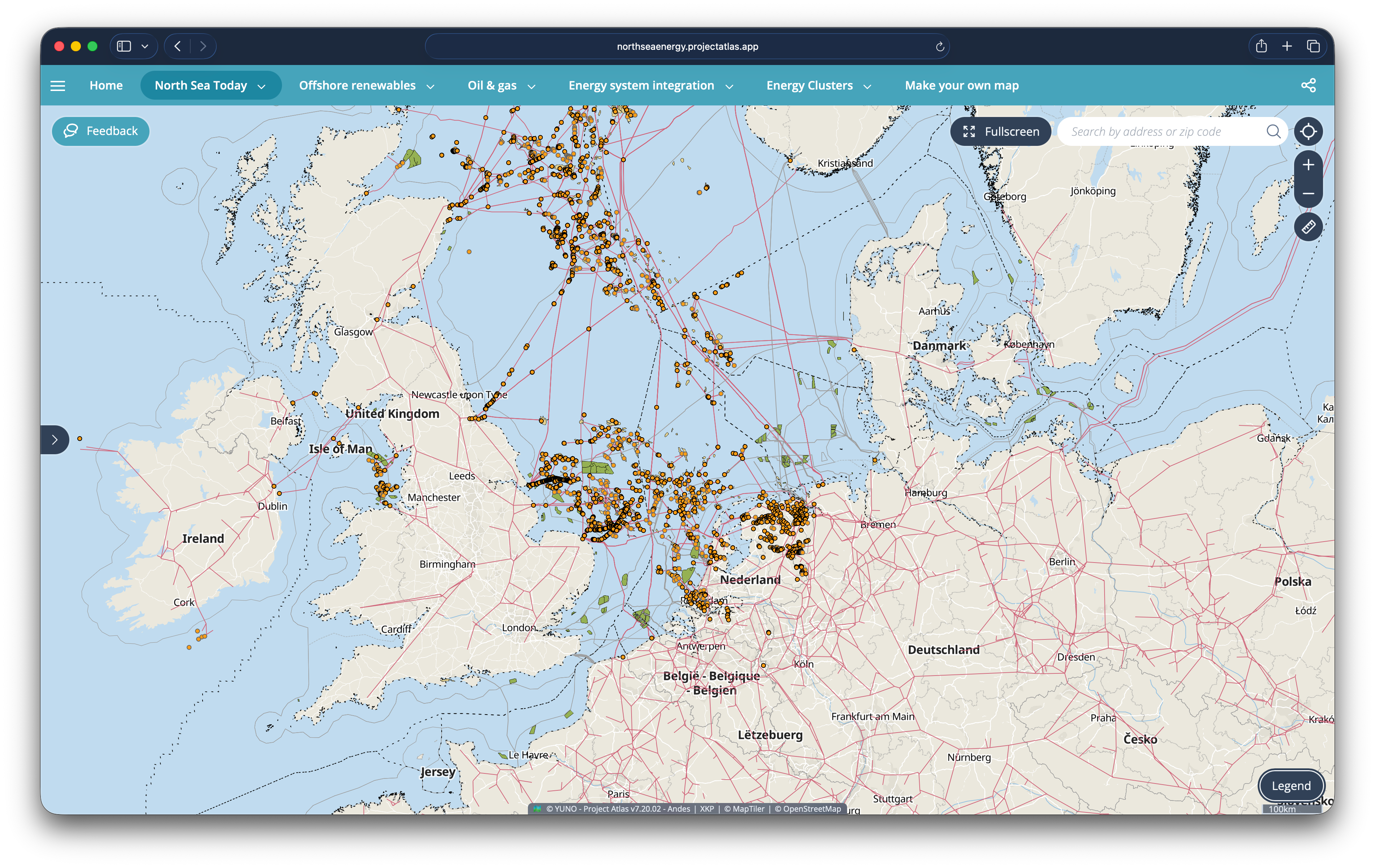Zoom out of the map
The height and width of the screenshot is (868, 1375).
tap(1308, 194)
